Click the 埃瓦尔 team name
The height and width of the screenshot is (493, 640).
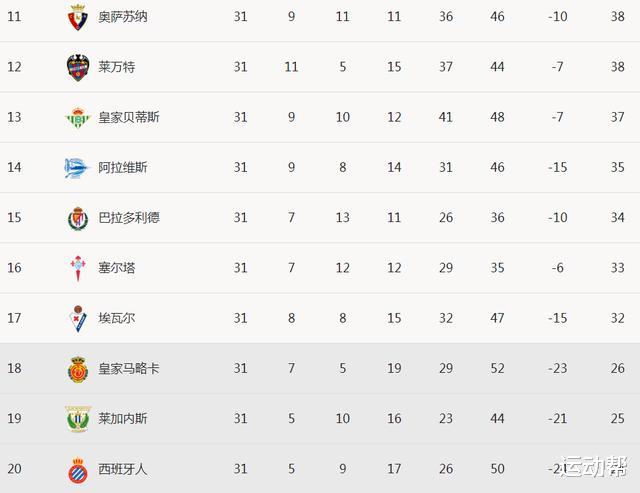(x=117, y=318)
